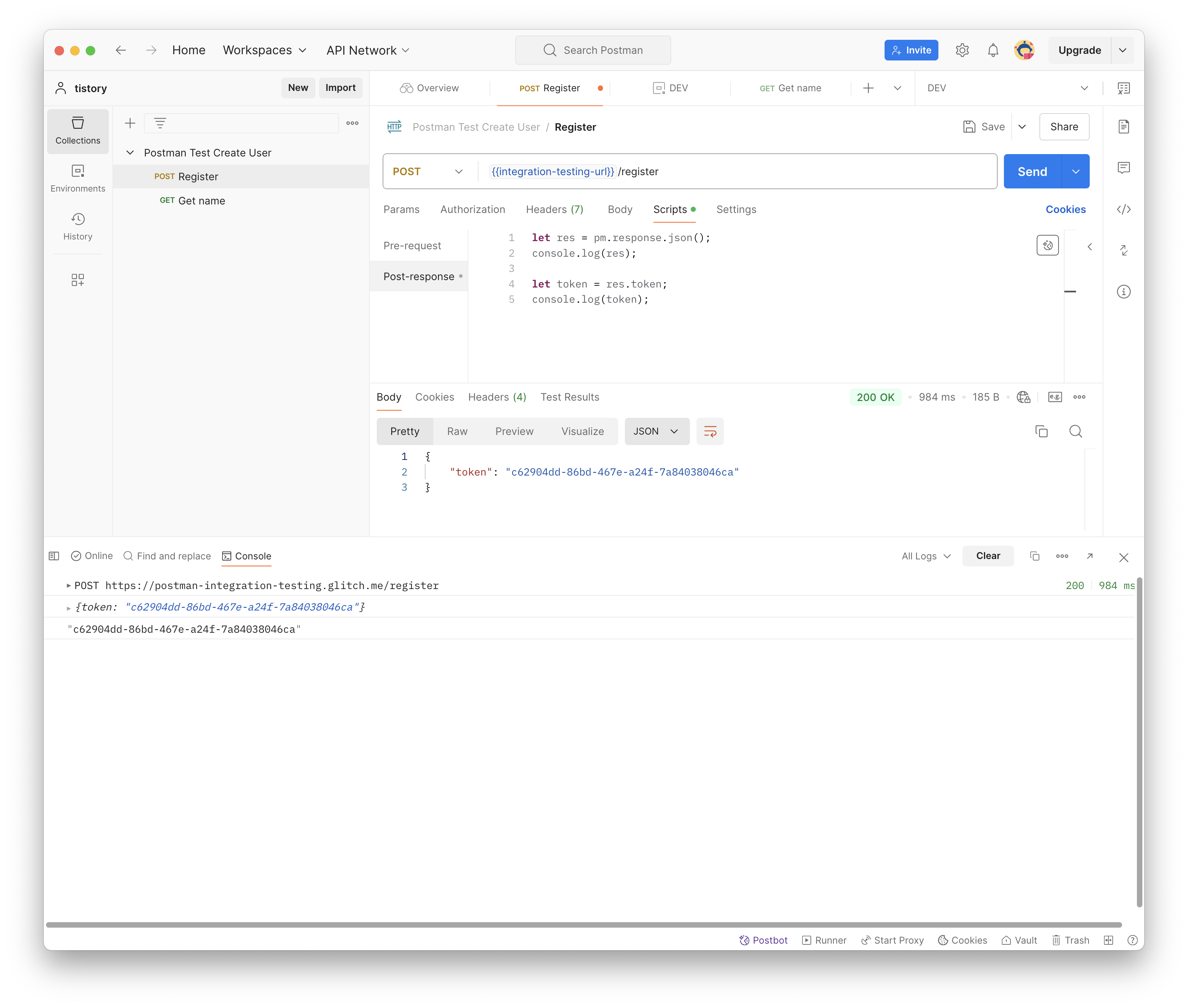Open Postbot from the status bar

tap(763, 940)
